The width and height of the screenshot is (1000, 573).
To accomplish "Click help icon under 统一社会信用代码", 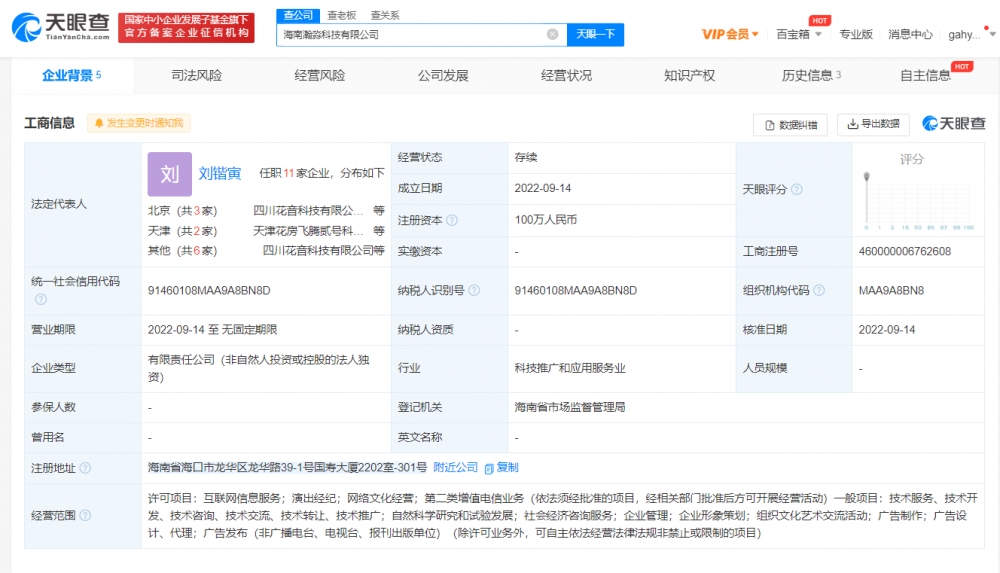I will [x=41, y=299].
